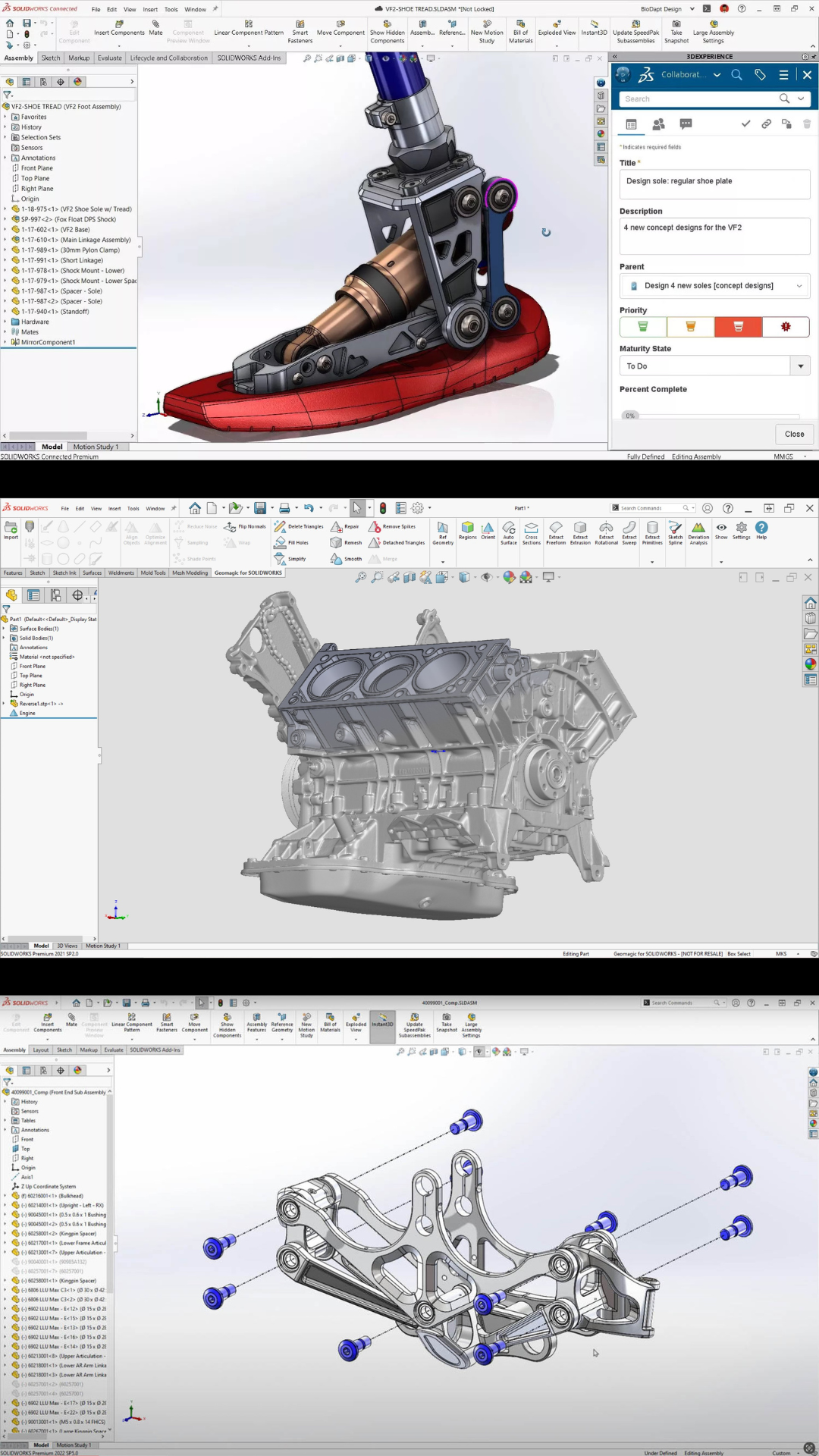Click the checkmark icon in 3DEXPERIENCE task toolbar

pyautogui.click(x=745, y=124)
